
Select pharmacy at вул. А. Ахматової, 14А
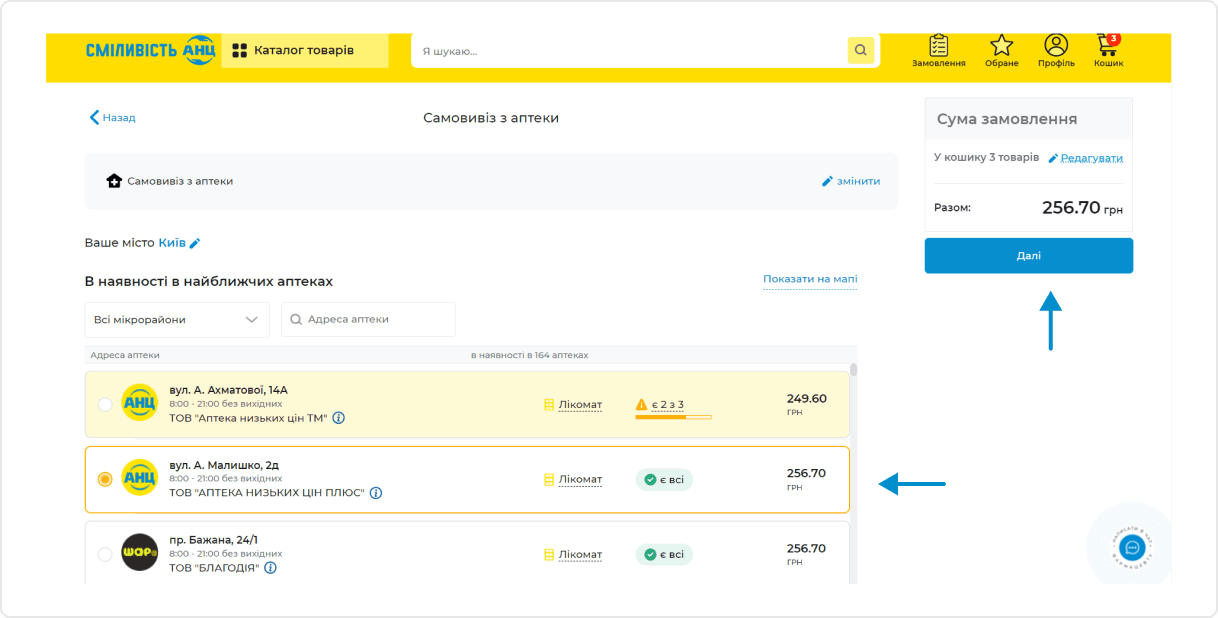(x=105, y=404)
